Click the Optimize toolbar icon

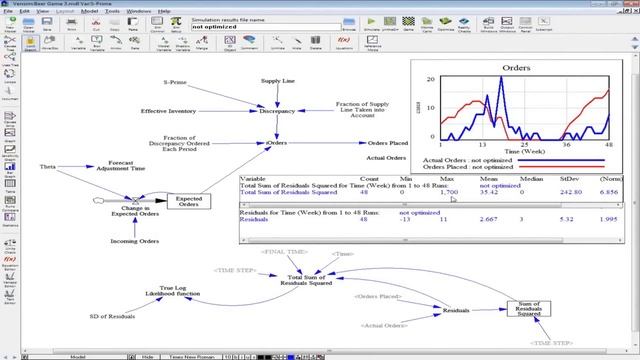click(445, 24)
